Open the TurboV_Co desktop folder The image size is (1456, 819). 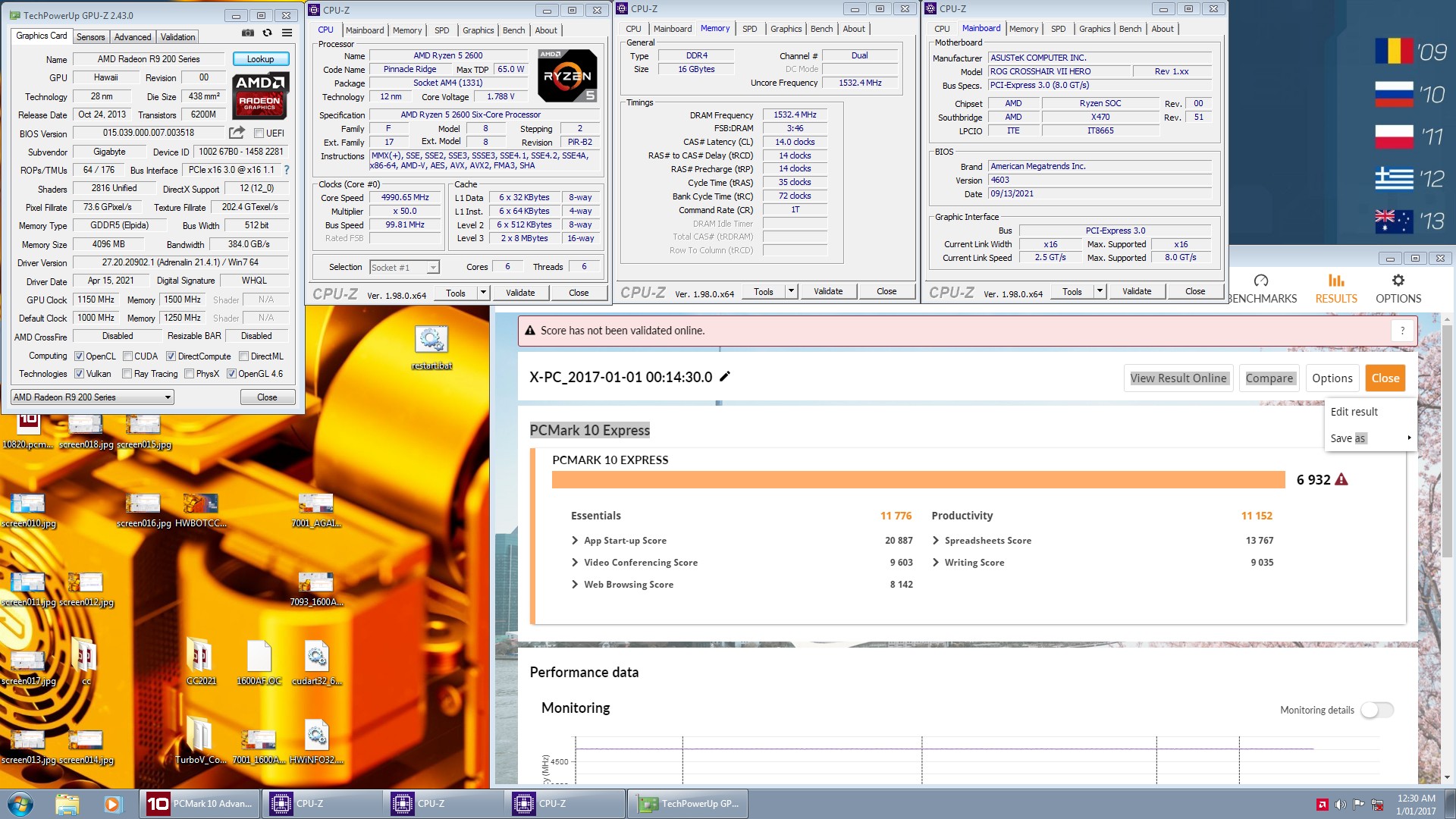(200, 742)
